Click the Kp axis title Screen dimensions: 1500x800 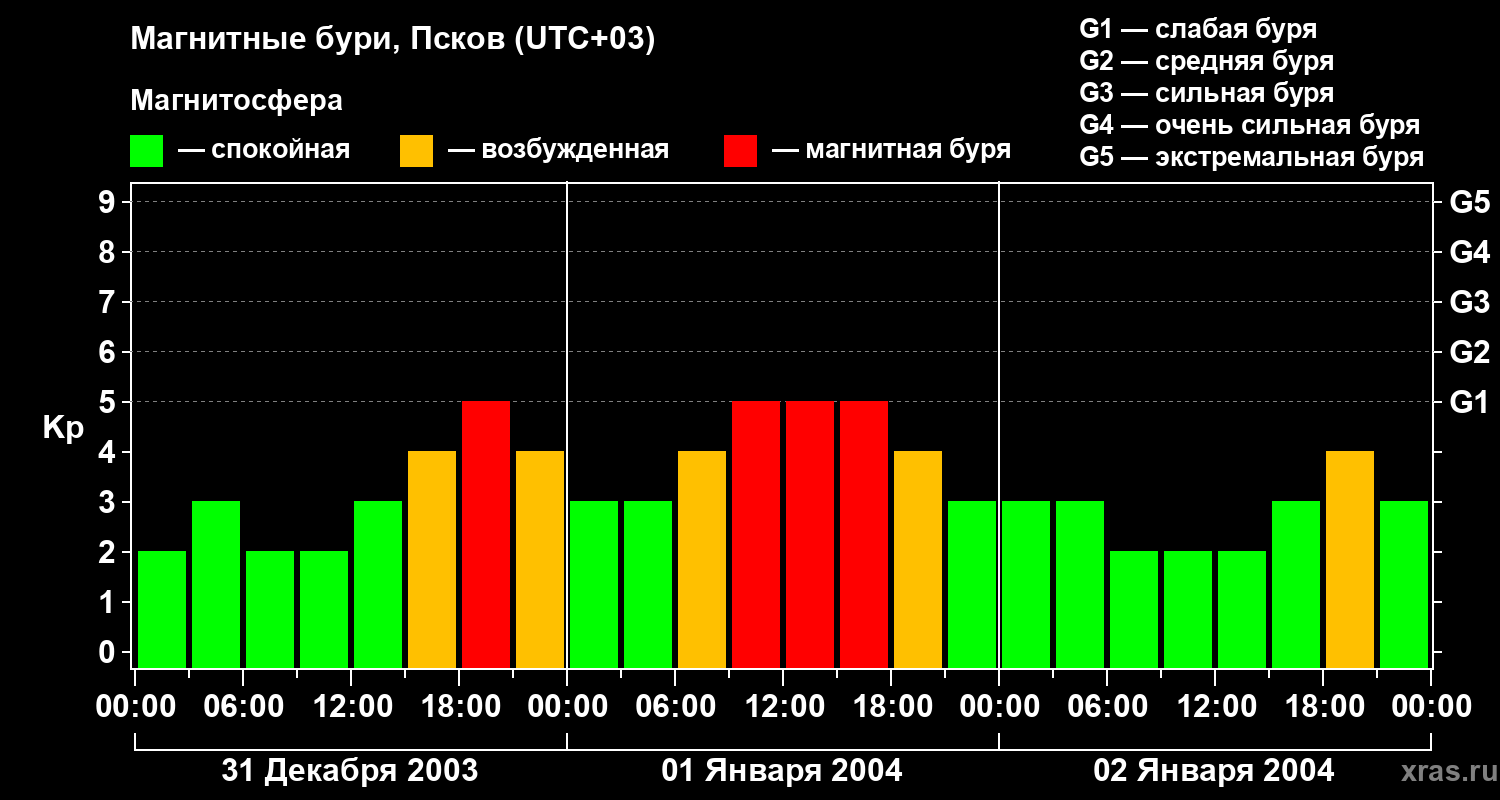[x=63, y=428]
